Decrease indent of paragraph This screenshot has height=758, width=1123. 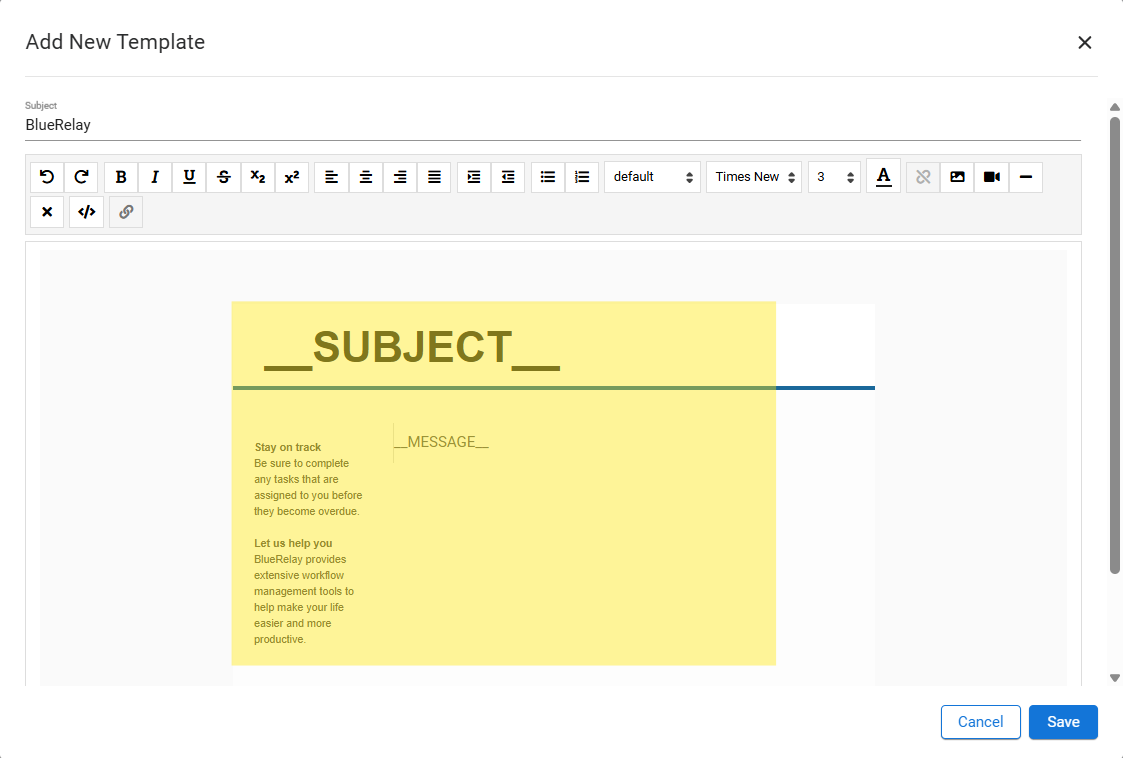coord(508,177)
